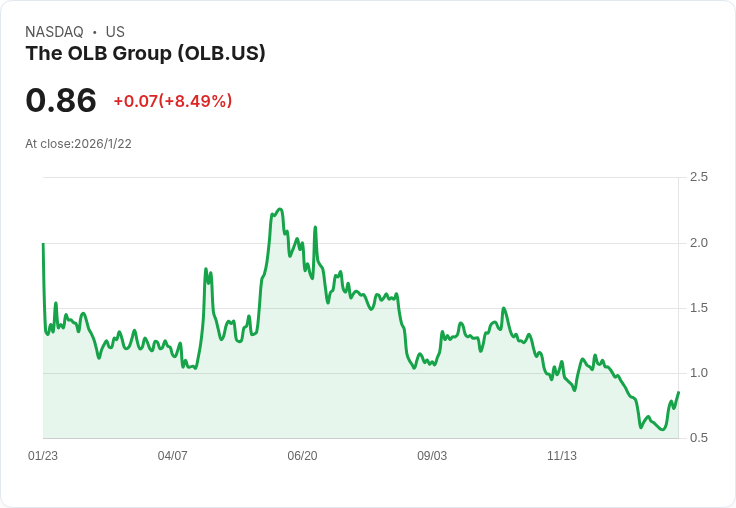Click the 11/13 date axis label
The image size is (736, 508).
[x=562, y=456]
